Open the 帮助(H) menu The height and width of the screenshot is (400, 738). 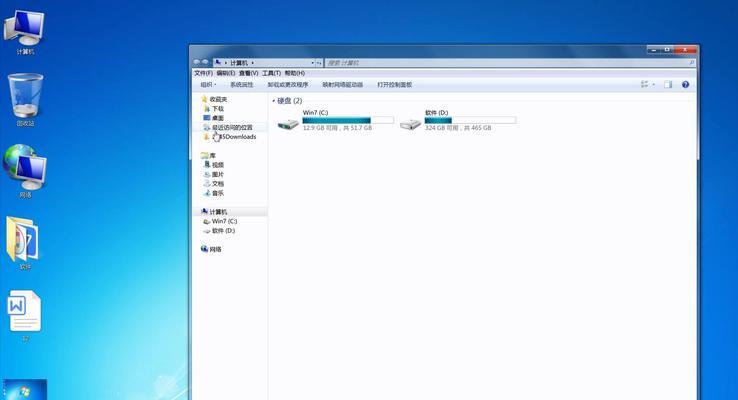click(x=295, y=73)
